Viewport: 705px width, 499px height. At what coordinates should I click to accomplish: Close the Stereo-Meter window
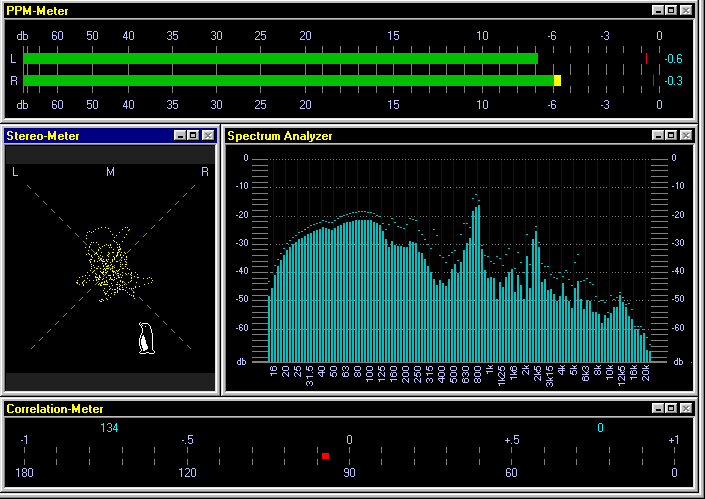[x=208, y=135]
